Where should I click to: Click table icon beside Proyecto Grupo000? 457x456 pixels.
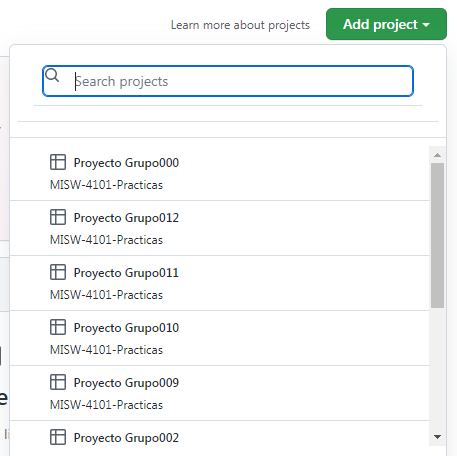coord(58,162)
